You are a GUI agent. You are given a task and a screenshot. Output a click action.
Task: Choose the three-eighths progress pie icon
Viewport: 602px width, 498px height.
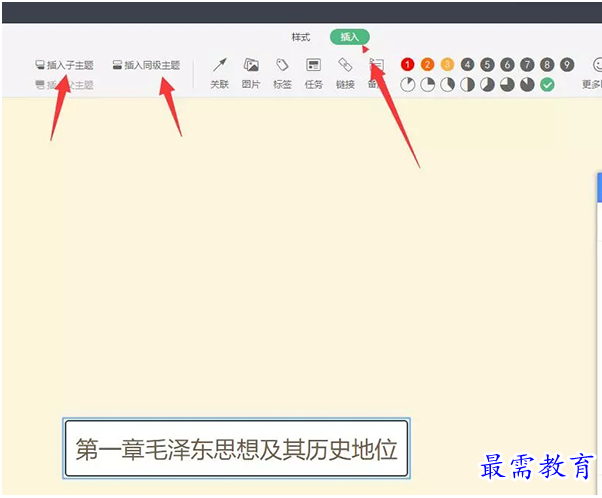point(447,85)
